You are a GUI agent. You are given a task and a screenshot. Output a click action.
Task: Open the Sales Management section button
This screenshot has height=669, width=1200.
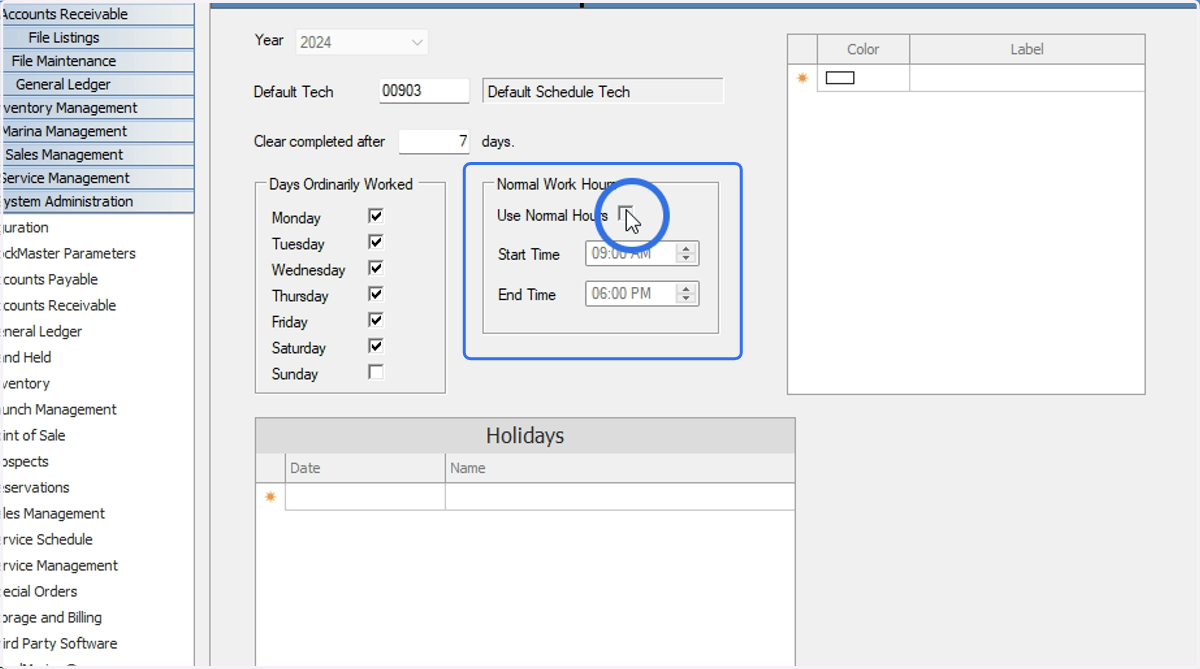click(x=96, y=154)
